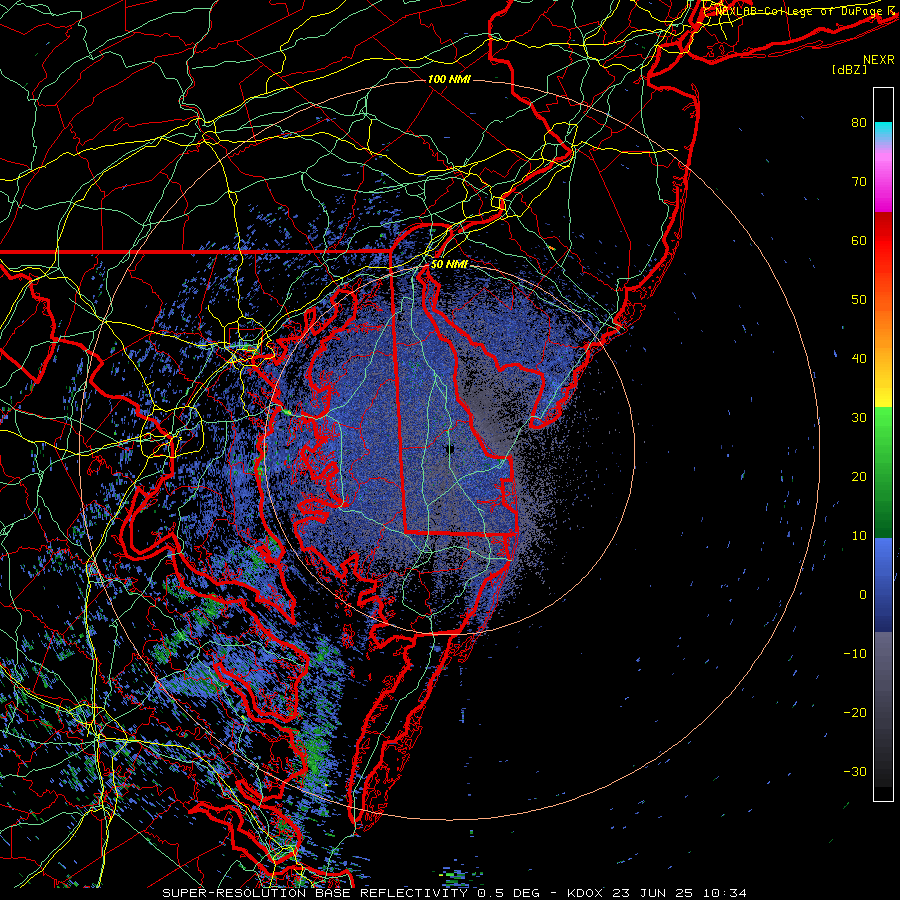This screenshot has height=900, width=900.
Task: Click the '23 JUN 25 10:34' timestamp
Action: tap(679, 893)
